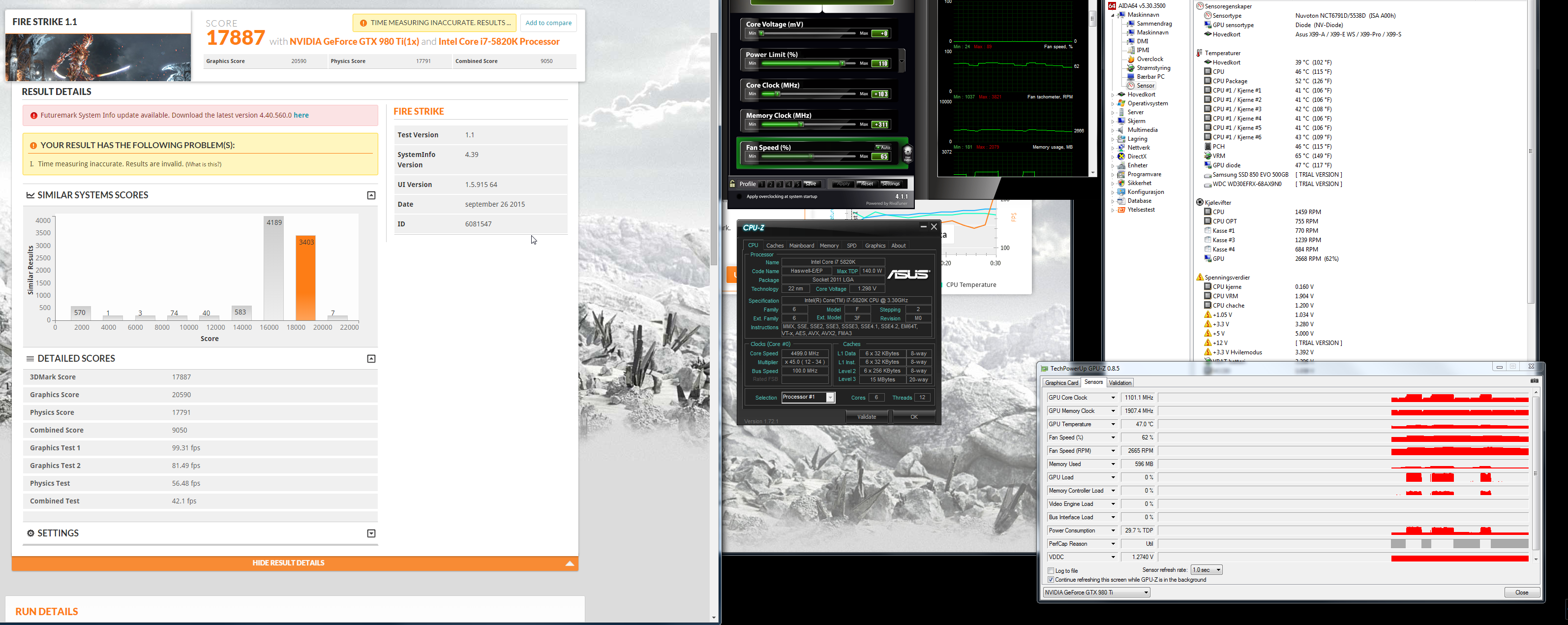This screenshot has width=1568, height=625.
Task: Open Operativsystem node in AIDA64 tree
Action: click(x=1143, y=103)
